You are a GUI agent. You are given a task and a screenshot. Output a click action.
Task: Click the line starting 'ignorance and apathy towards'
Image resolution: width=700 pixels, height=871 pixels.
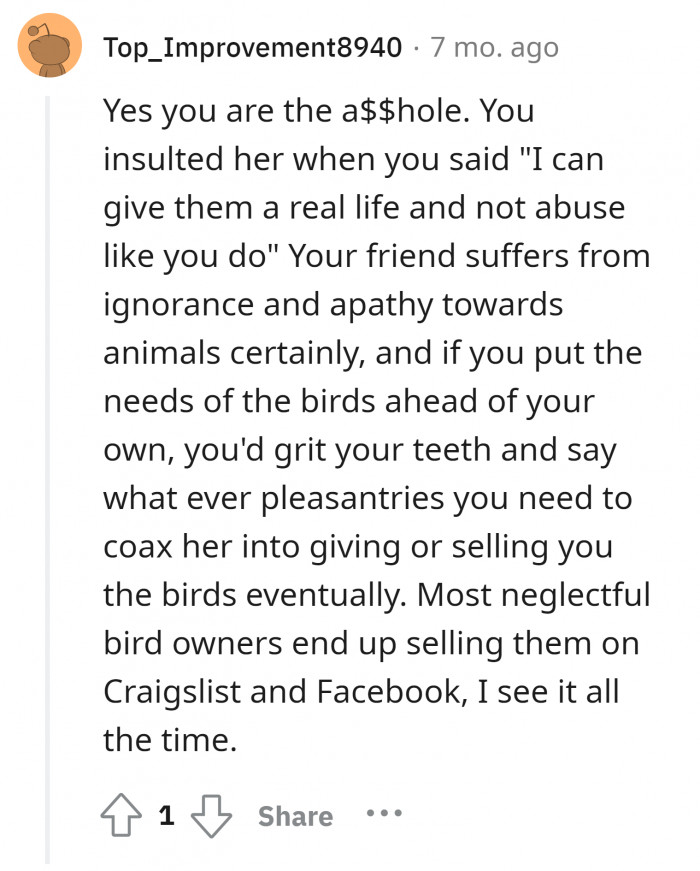click(x=335, y=305)
